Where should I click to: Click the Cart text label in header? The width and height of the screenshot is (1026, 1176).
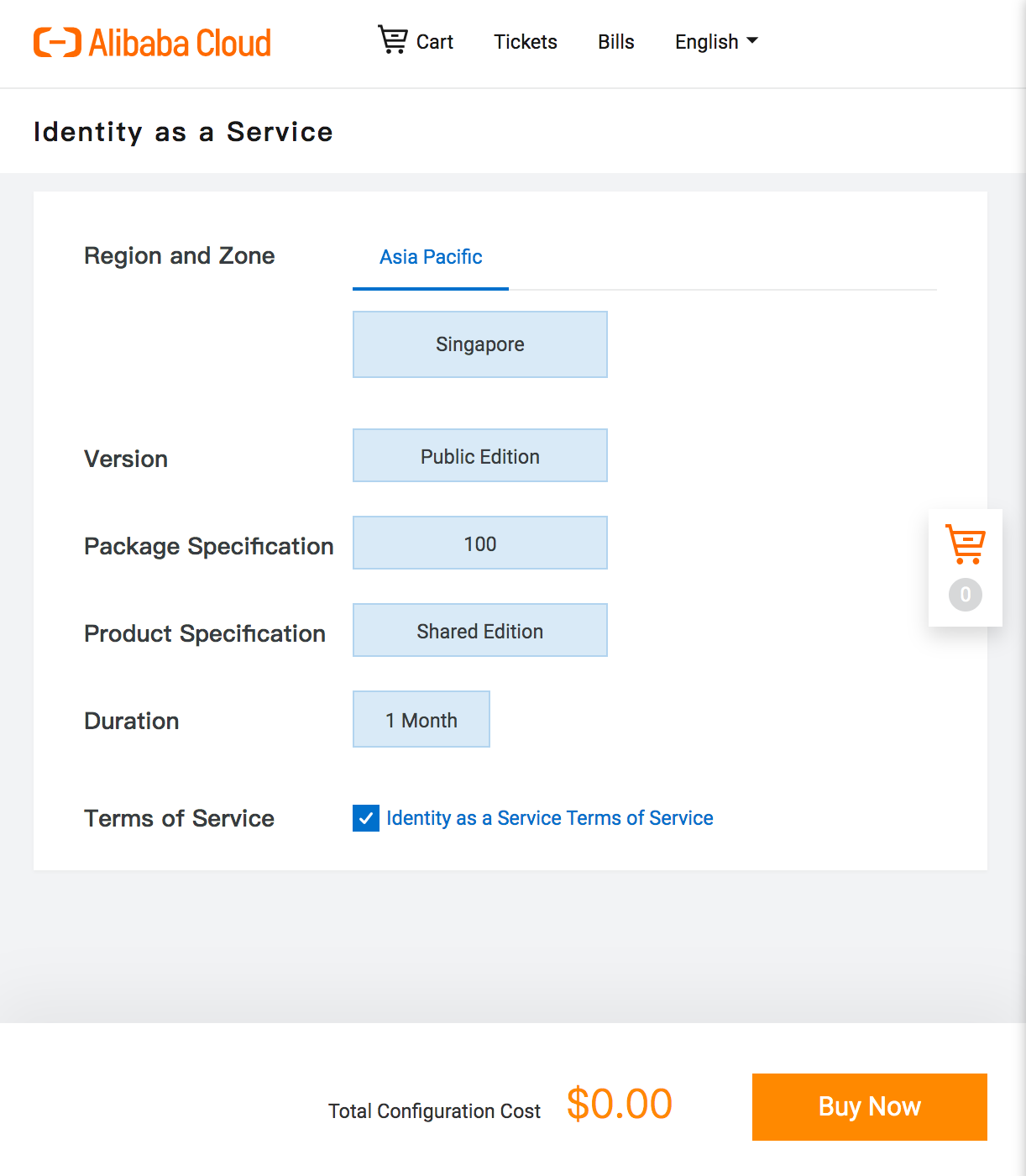(434, 41)
